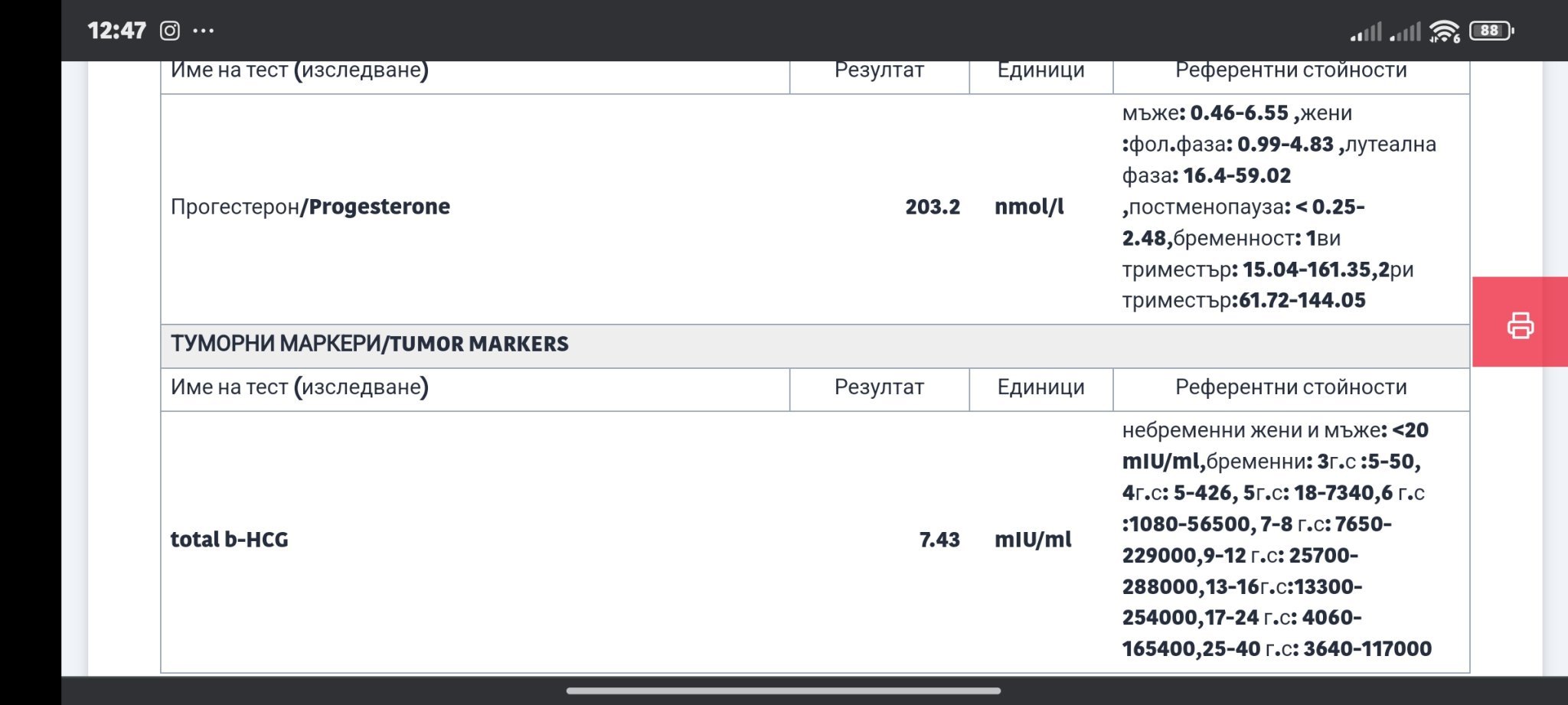The image size is (1568, 705).
Task: Tap the Instagram notification icon
Action: [x=169, y=31]
